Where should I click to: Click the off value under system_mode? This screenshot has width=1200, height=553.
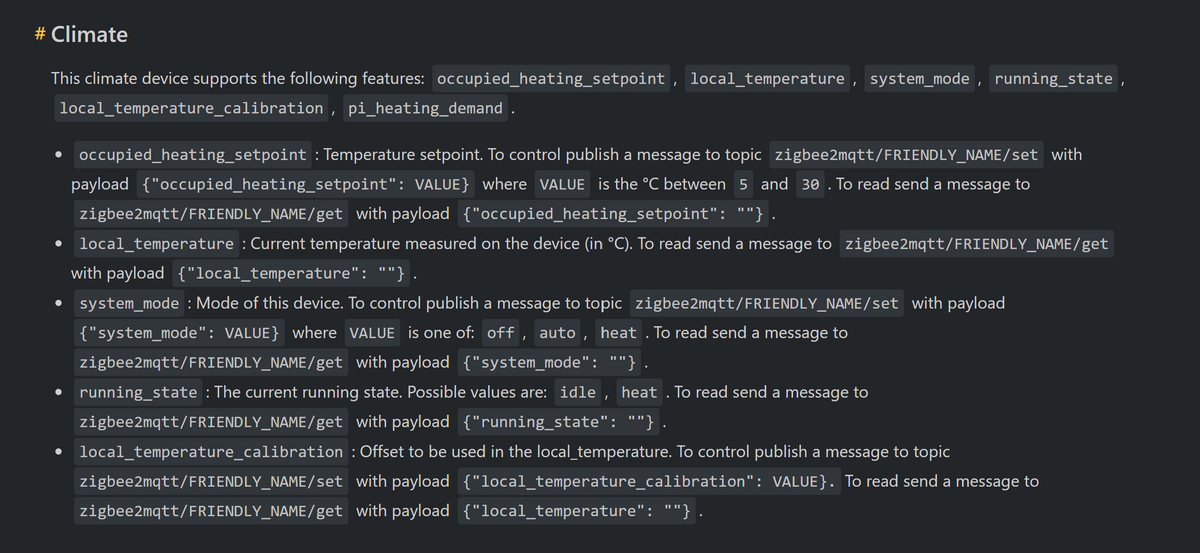(499, 333)
